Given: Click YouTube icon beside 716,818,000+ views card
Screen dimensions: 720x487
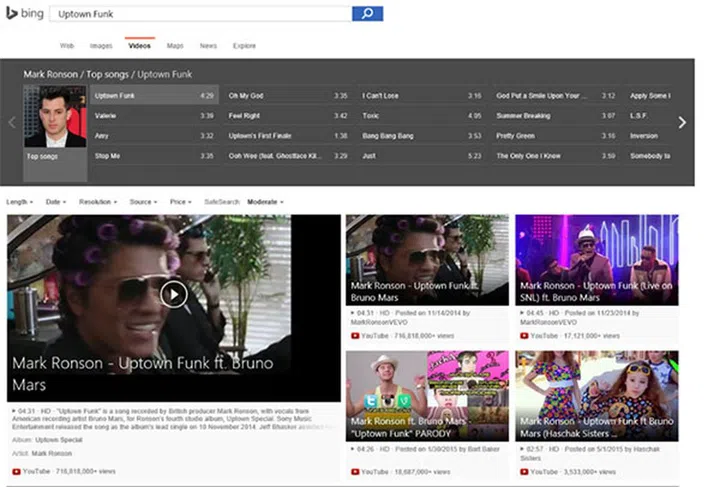Looking at the screenshot, I should (355, 336).
